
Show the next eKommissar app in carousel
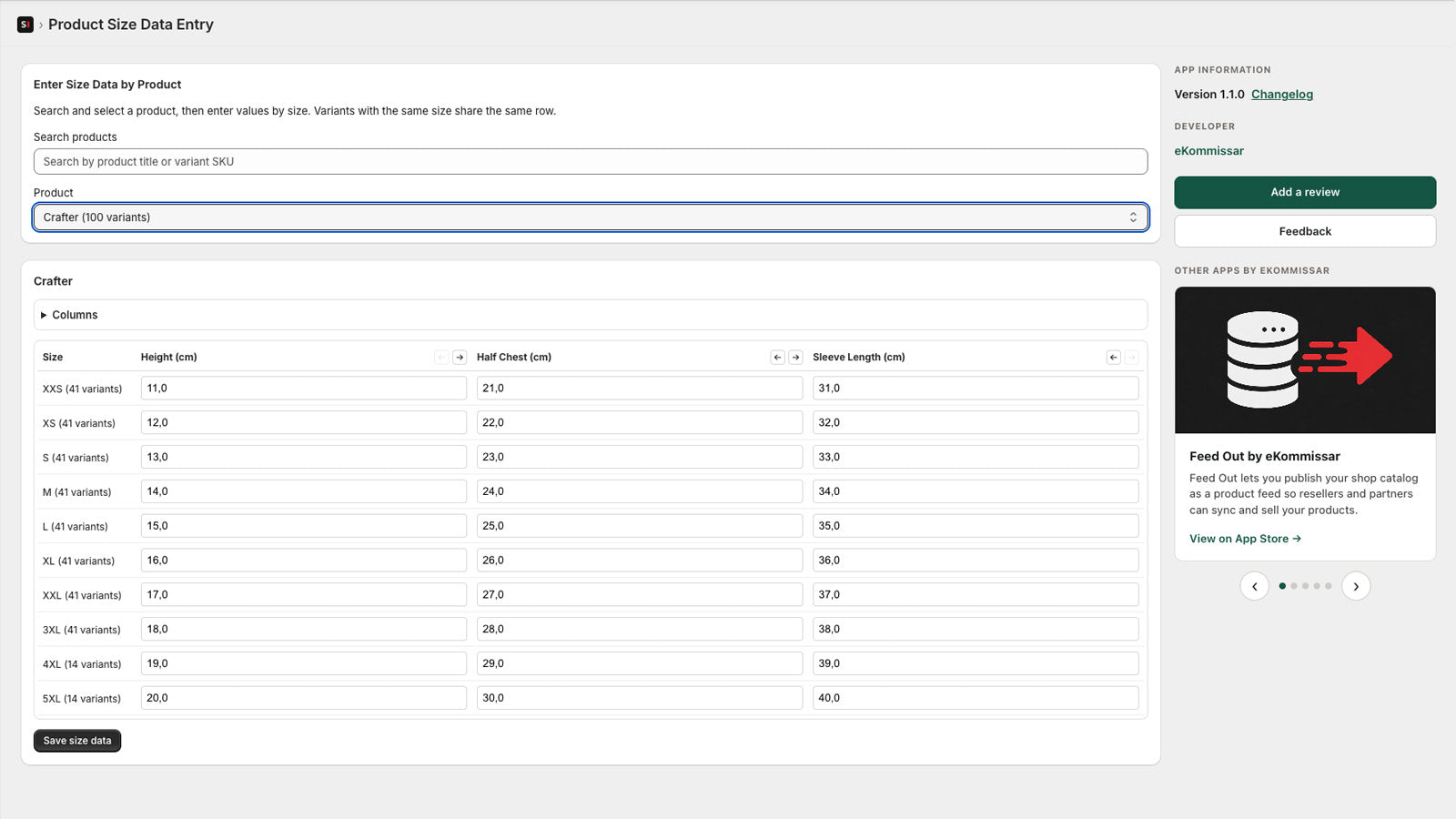pyautogui.click(x=1356, y=586)
